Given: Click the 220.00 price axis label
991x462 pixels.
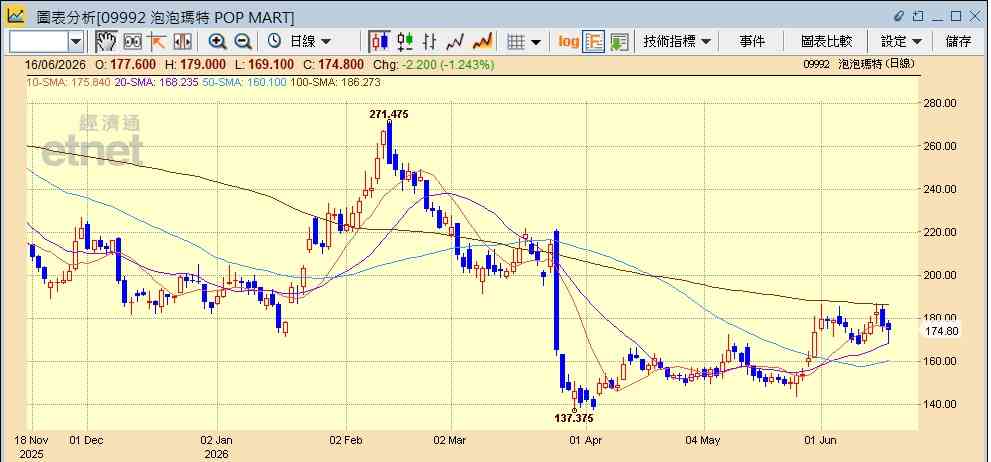Looking at the screenshot, I should (x=941, y=233).
